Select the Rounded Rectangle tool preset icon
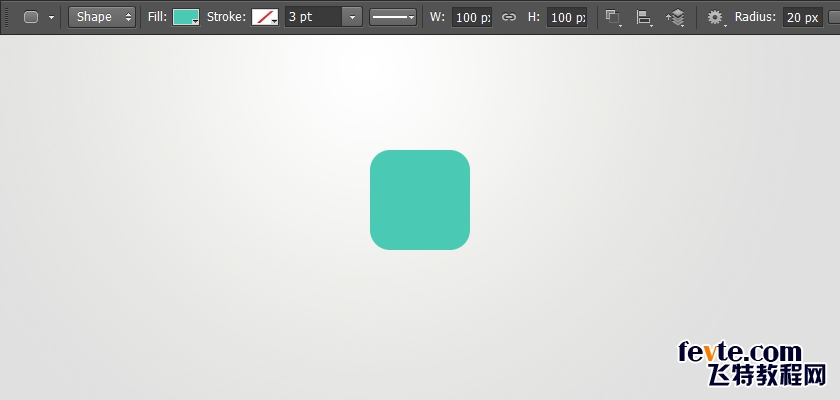Image resolution: width=840 pixels, height=400 pixels. click(x=31, y=17)
